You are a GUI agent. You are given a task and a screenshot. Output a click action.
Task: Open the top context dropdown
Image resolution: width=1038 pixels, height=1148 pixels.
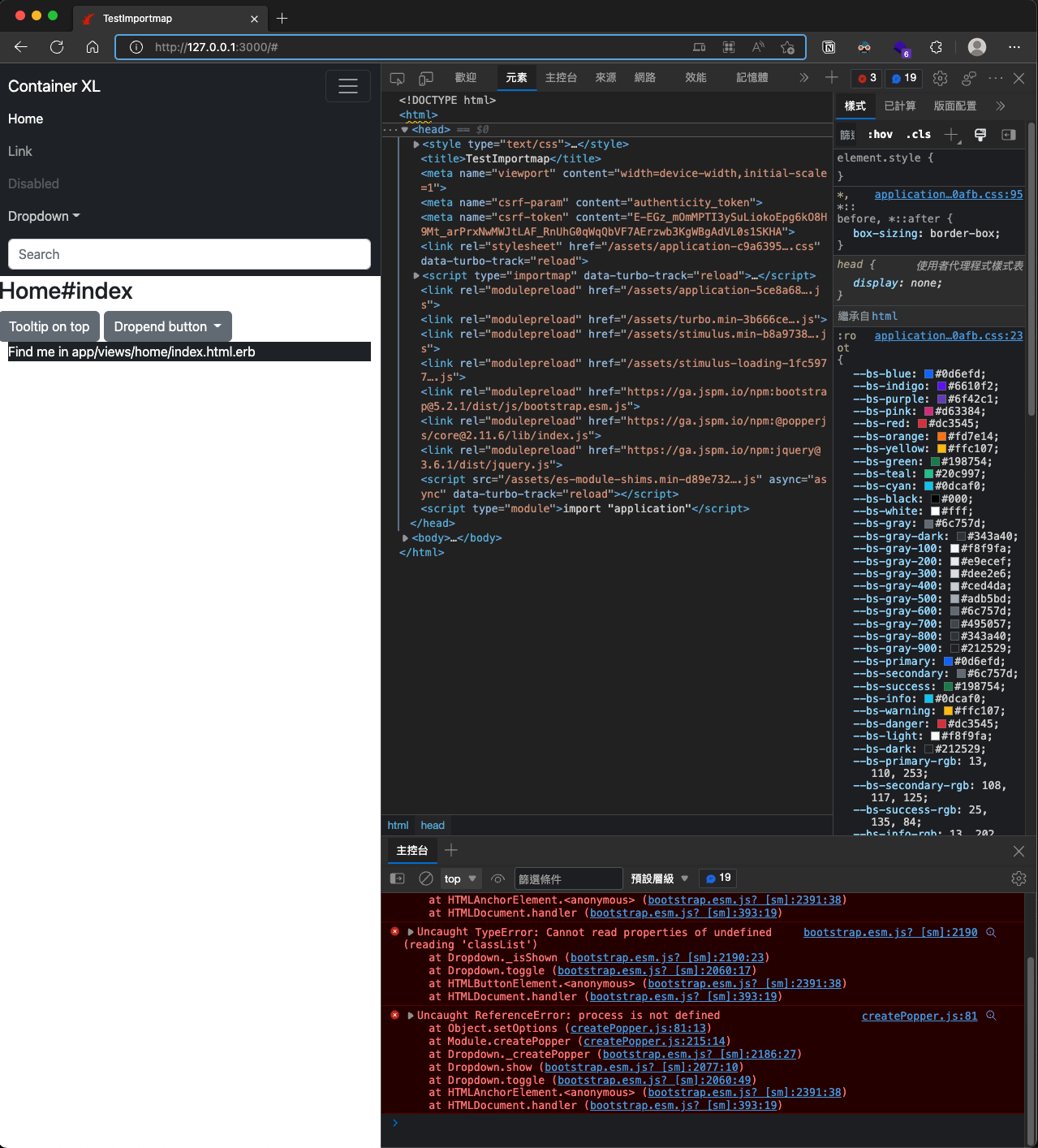pos(460,878)
